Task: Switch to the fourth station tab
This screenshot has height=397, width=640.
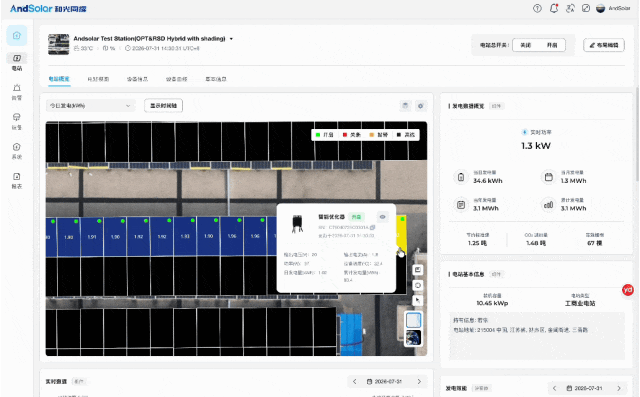Action: coord(176,79)
